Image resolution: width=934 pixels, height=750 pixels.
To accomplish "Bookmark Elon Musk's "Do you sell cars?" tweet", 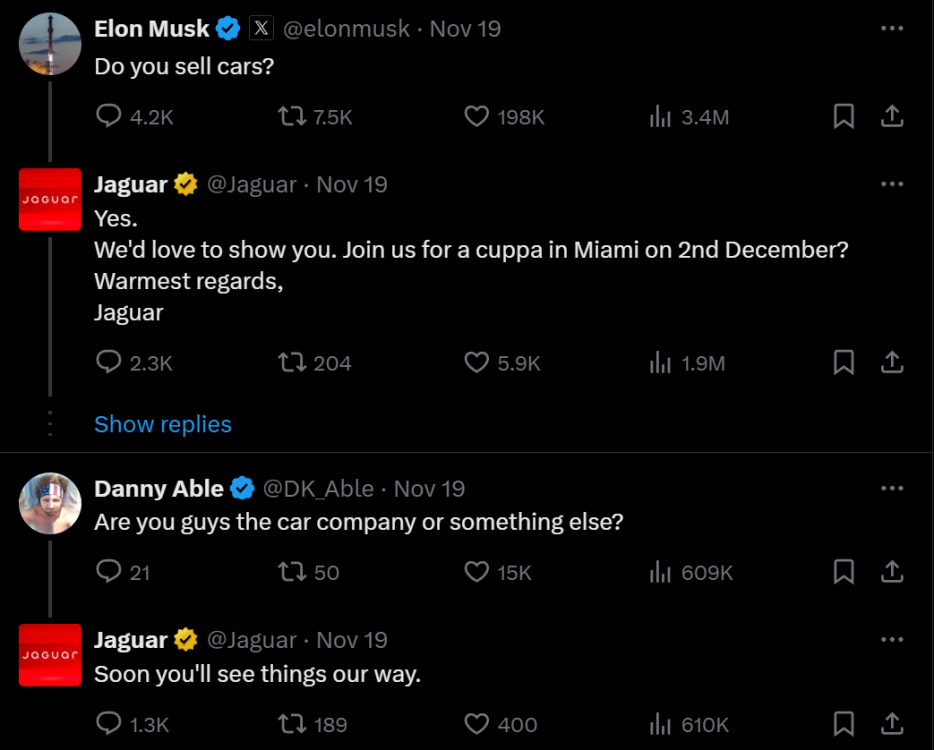I will [x=844, y=117].
